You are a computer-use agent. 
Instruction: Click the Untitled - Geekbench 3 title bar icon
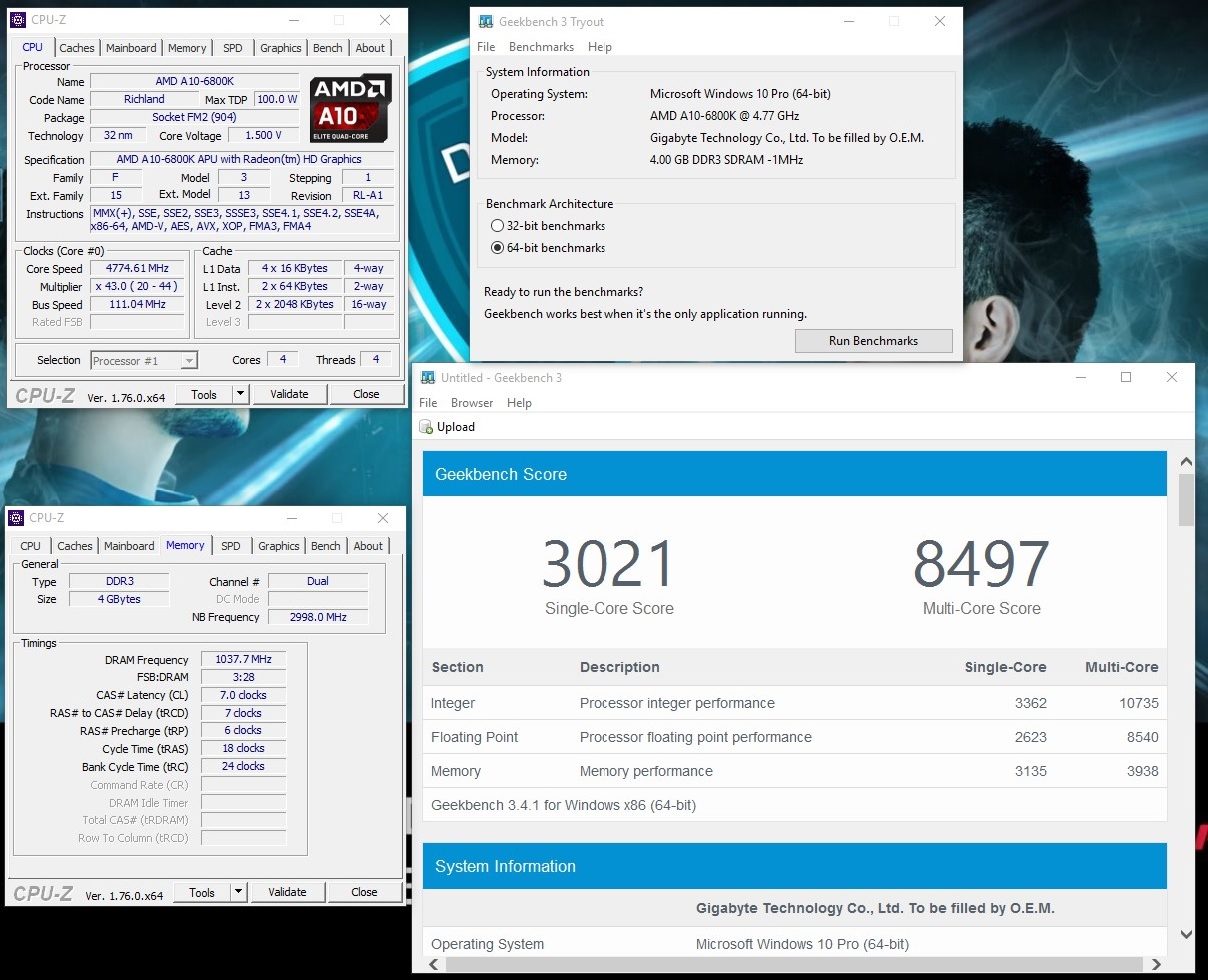pyautogui.click(x=428, y=377)
